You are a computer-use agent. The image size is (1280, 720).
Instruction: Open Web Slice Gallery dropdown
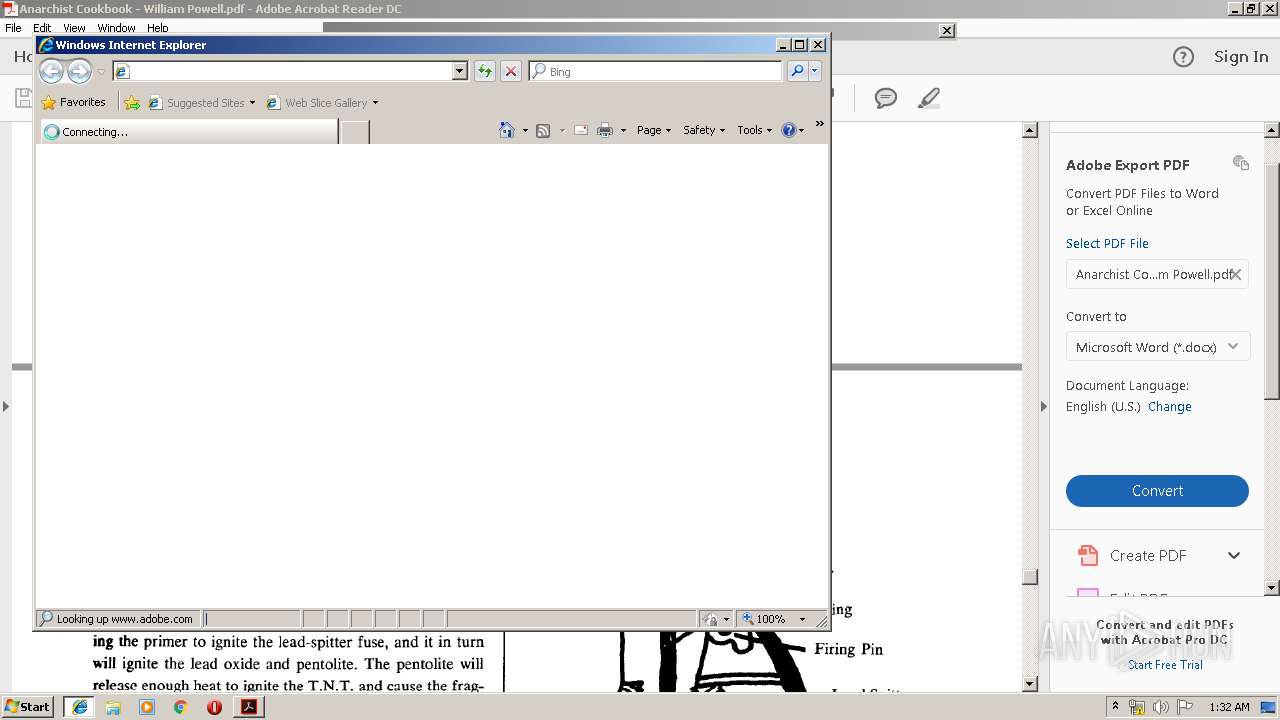click(322, 102)
